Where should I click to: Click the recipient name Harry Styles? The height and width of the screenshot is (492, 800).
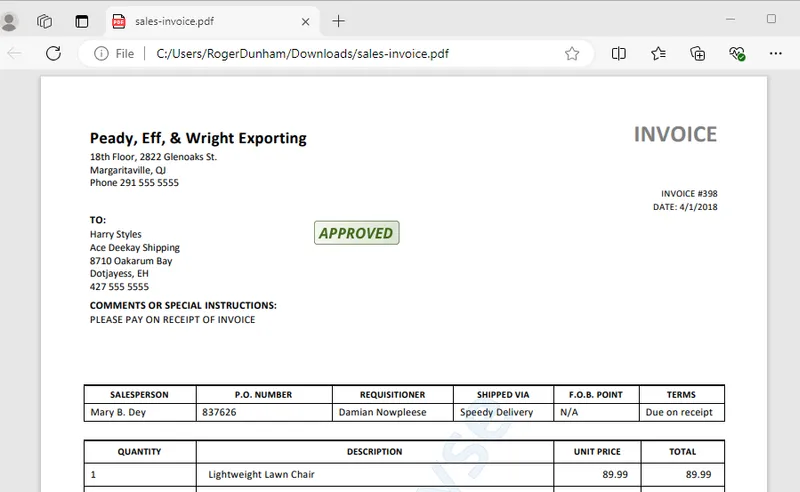pos(116,234)
